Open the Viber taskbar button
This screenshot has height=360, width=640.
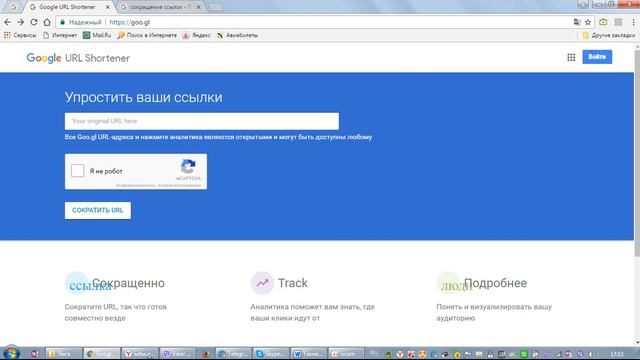point(177,354)
